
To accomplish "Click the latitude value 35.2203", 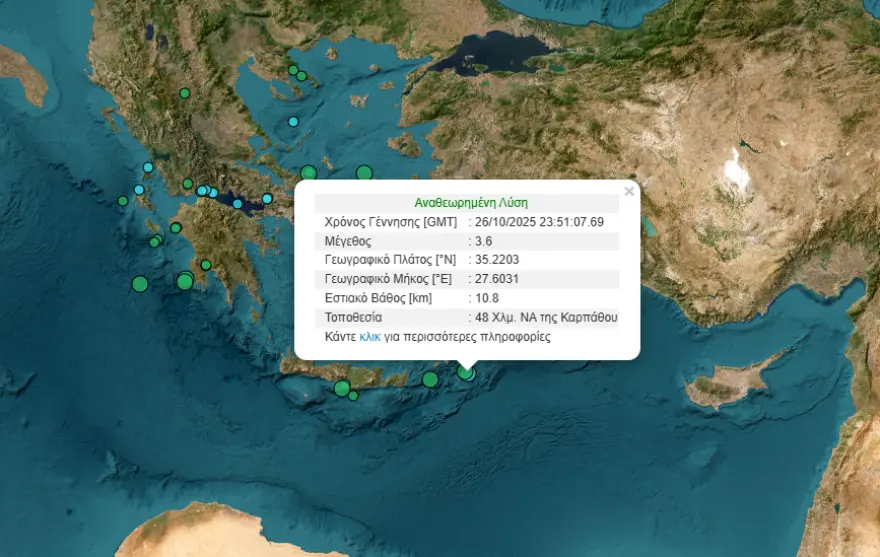I will pyautogui.click(x=497, y=260).
